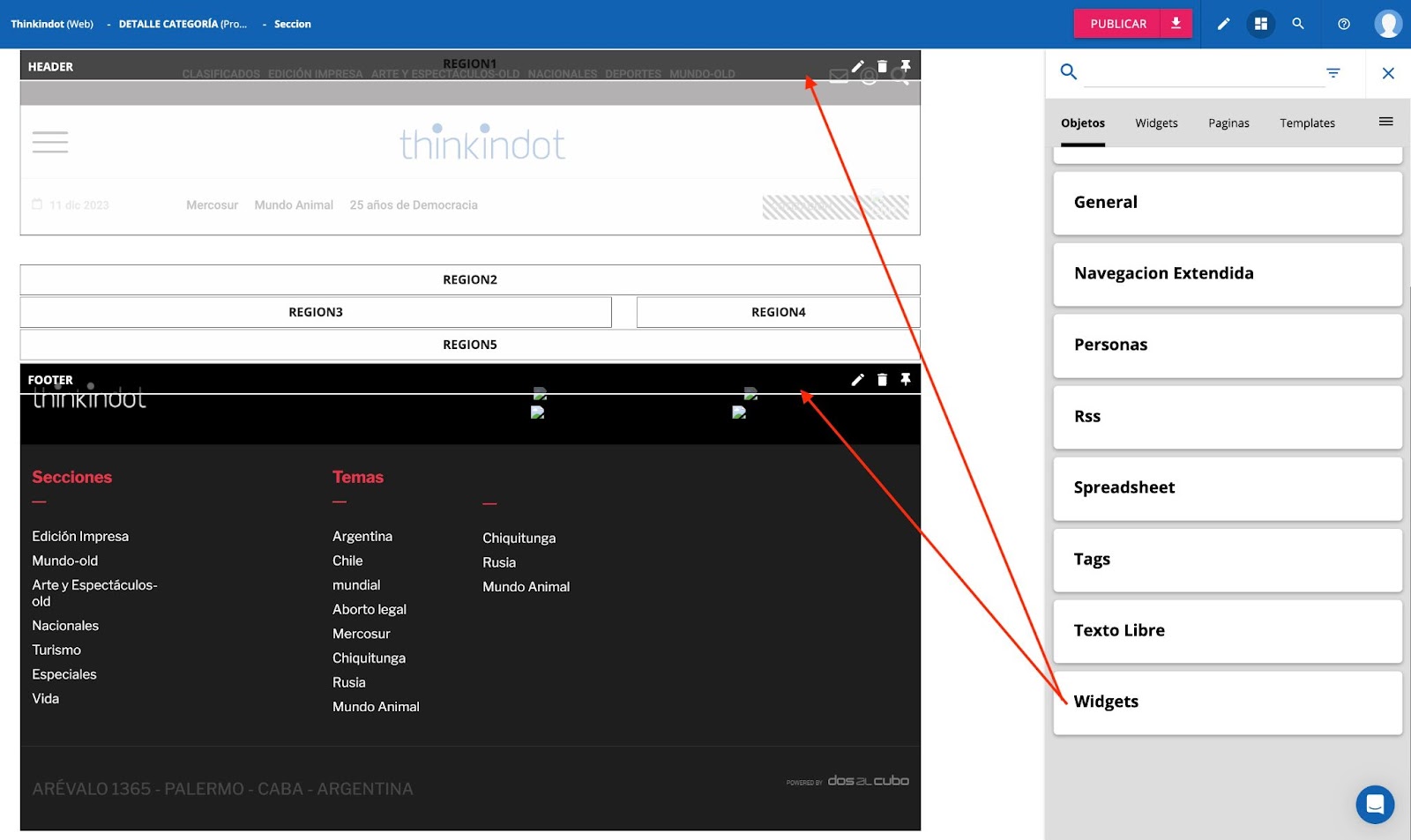1411x840 pixels.
Task: Open the download arrow next to PUBLICAR
Action: (x=1176, y=24)
